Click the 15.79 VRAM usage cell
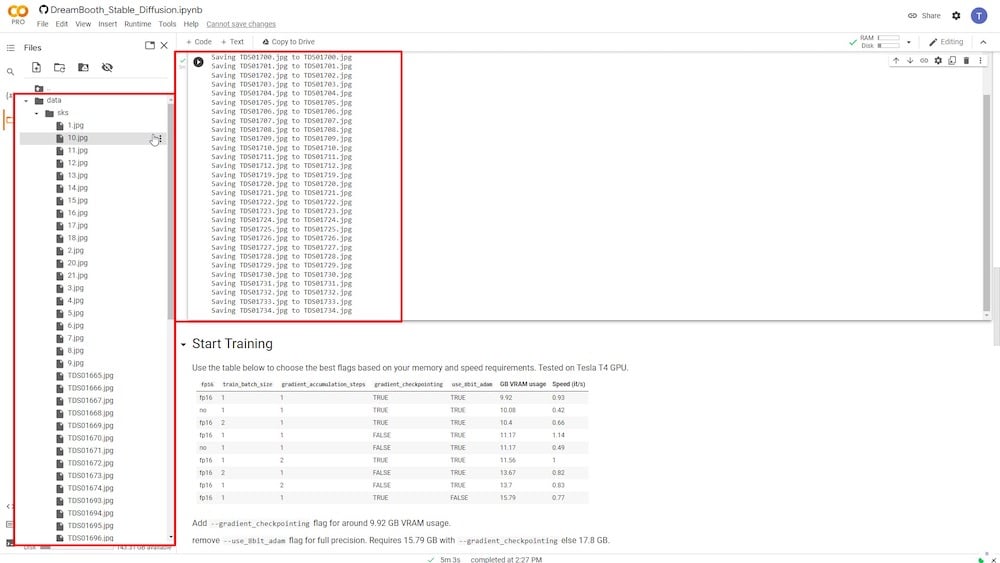This screenshot has height=563, width=1000. [x=508, y=498]
